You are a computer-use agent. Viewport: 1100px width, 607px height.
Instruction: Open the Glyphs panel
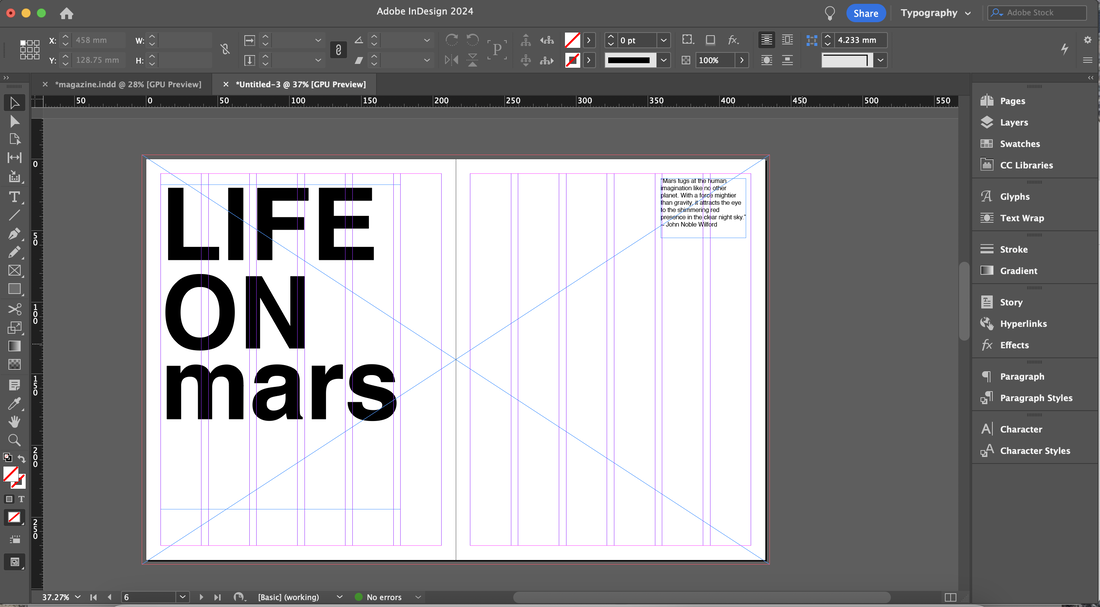tap(1014, 196)
